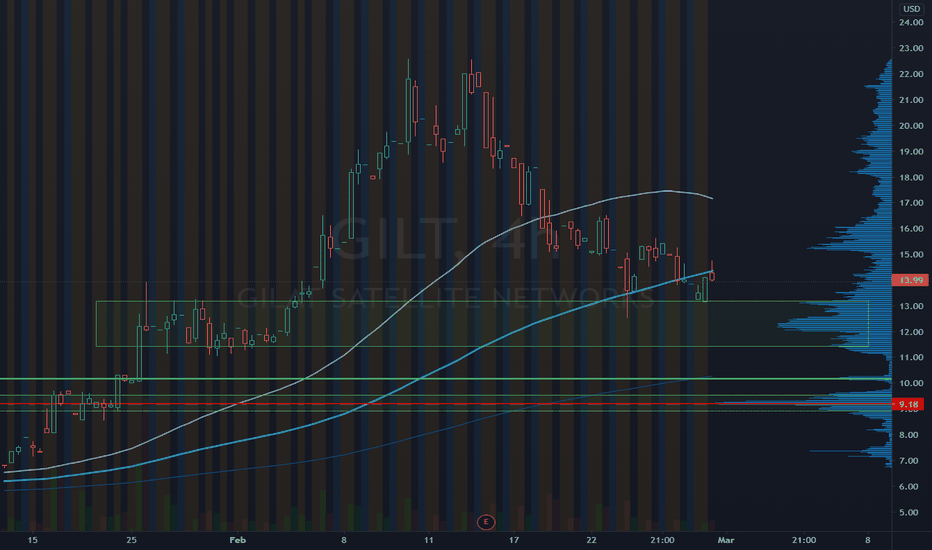This screenshot has height=550, width=932.
Task: Click the 12.00 price axis label
Action: point(911,332)
